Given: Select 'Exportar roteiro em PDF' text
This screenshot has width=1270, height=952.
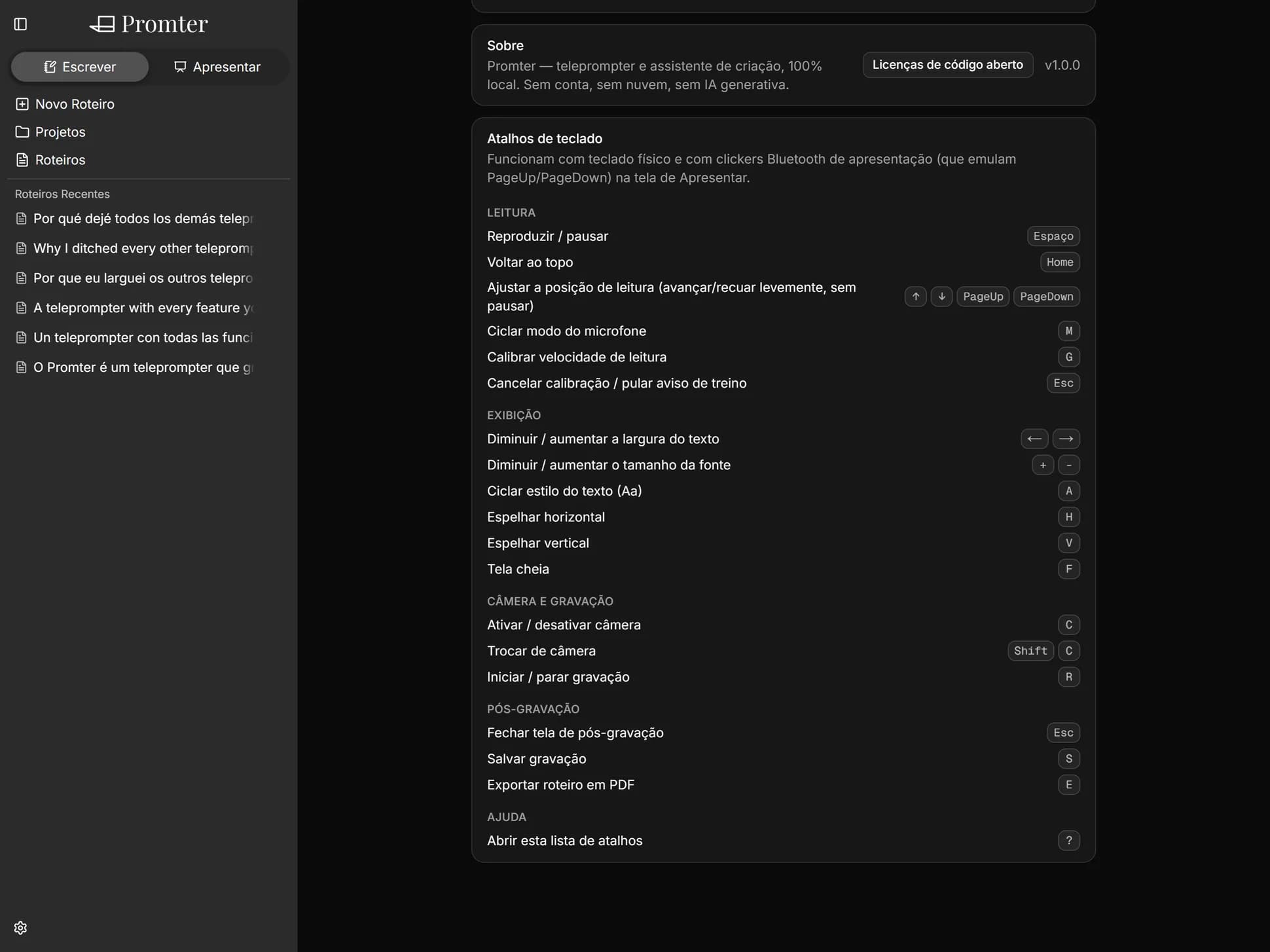Looking at the screenshot, I should pos(560,785).
